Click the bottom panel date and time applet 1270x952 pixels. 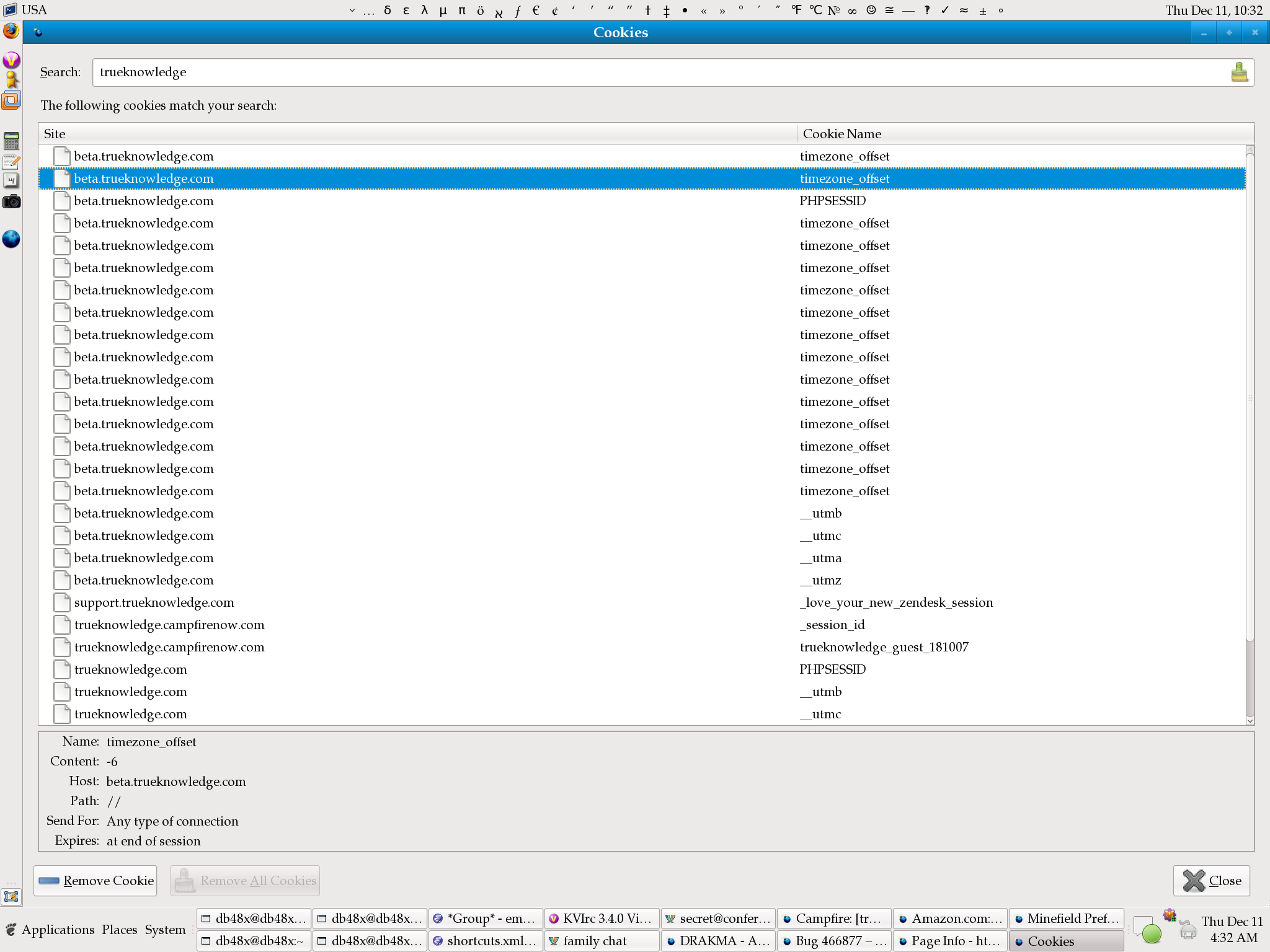pyautogui.click(x=1232, y=930)
